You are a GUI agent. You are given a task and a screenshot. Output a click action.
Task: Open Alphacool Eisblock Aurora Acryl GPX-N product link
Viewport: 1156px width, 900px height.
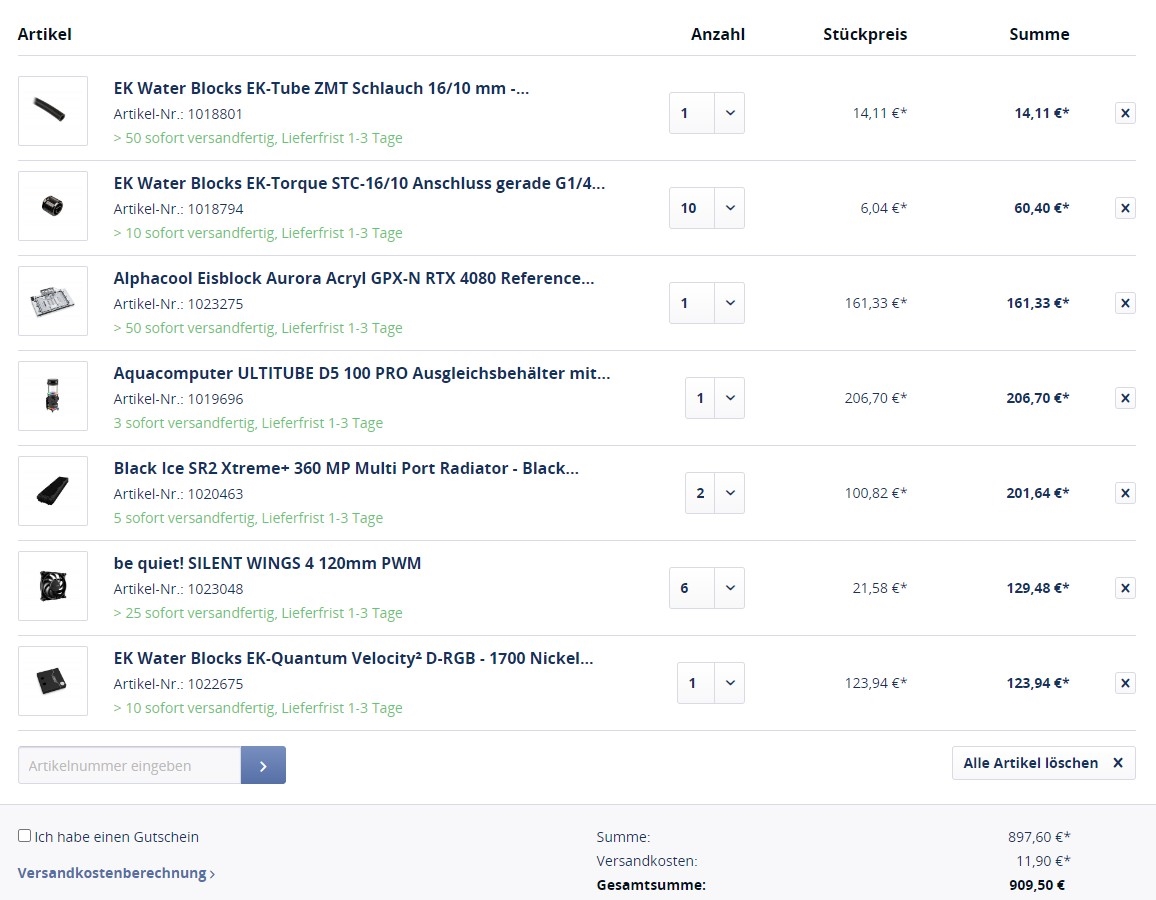pos(354,279)
